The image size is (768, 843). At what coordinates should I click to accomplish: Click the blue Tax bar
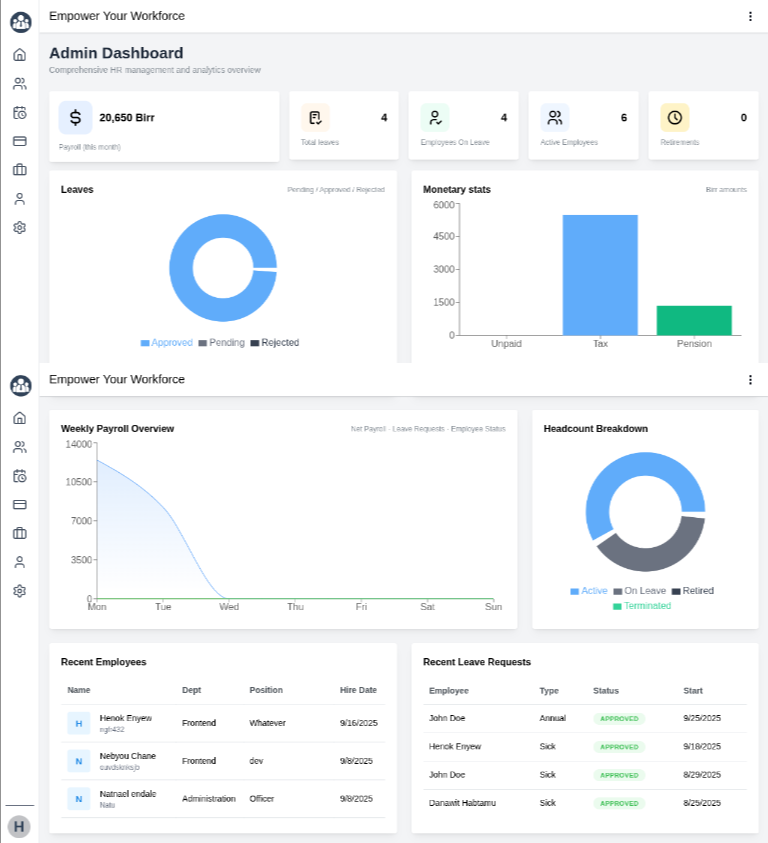[600, 275]
